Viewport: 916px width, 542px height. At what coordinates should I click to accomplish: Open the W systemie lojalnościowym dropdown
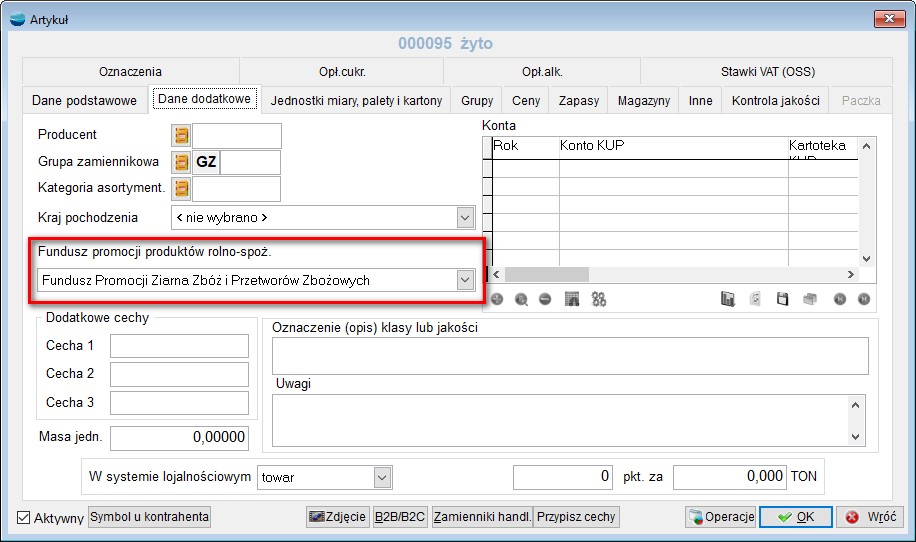click(382, 478)
